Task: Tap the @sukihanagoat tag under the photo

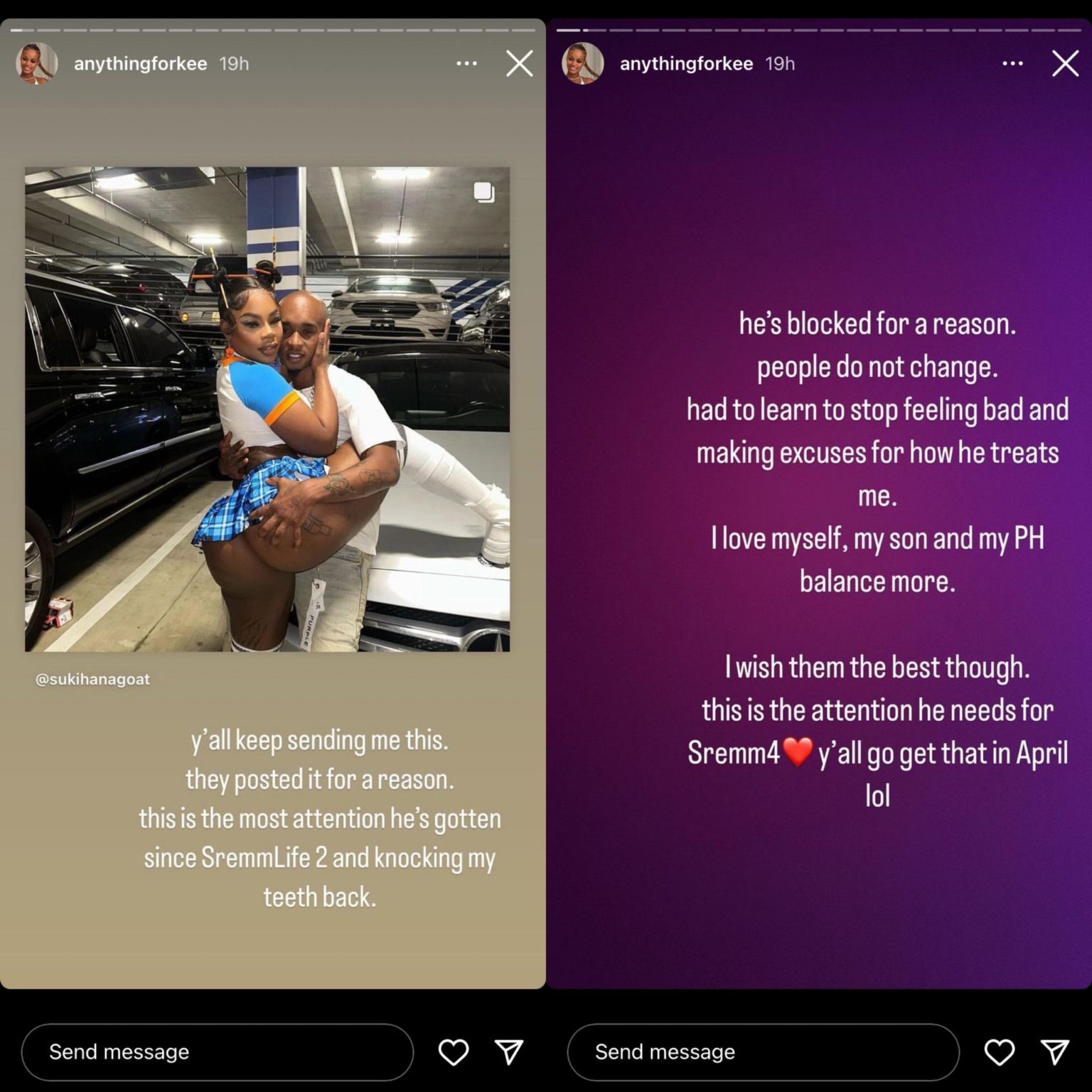Action: pos(92,679)
